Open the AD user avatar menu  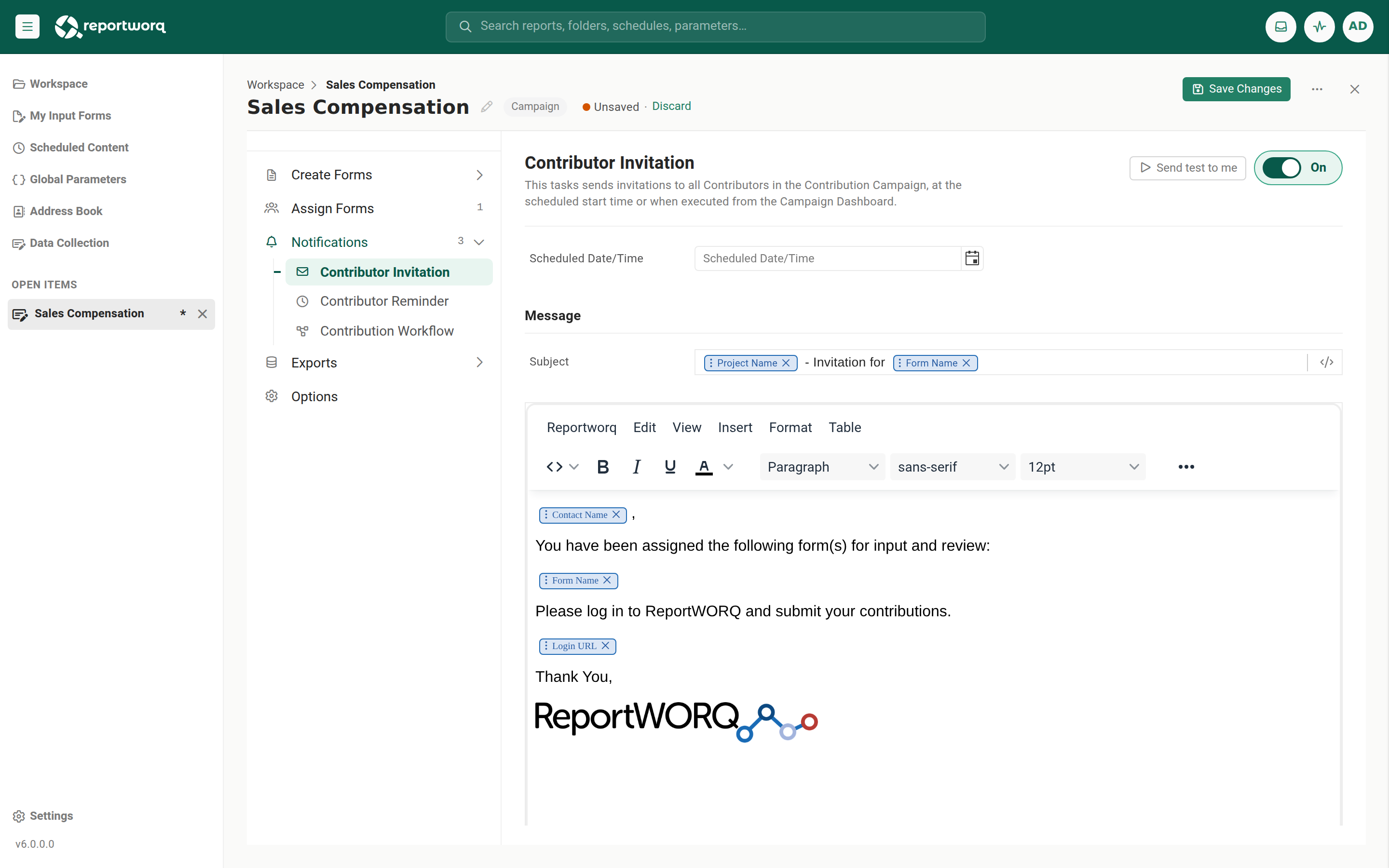1358,27
